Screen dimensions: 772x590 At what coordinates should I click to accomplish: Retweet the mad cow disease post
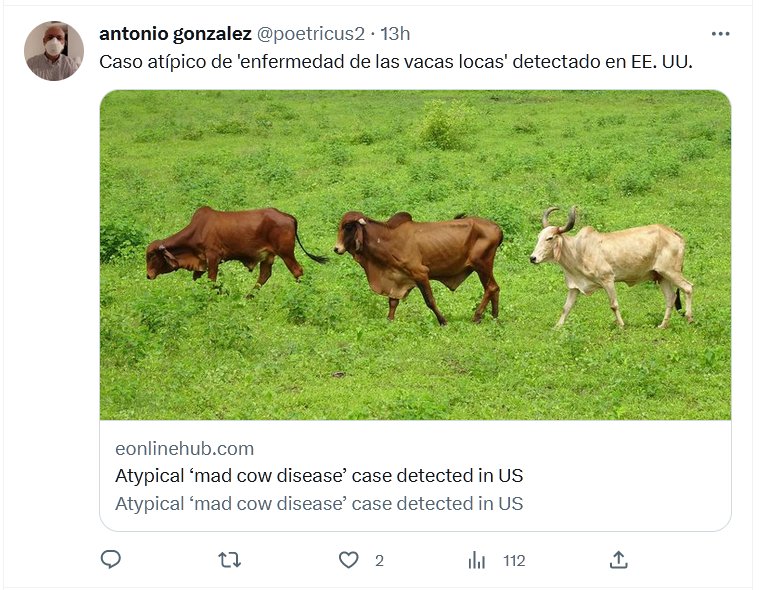click(229, 560)
